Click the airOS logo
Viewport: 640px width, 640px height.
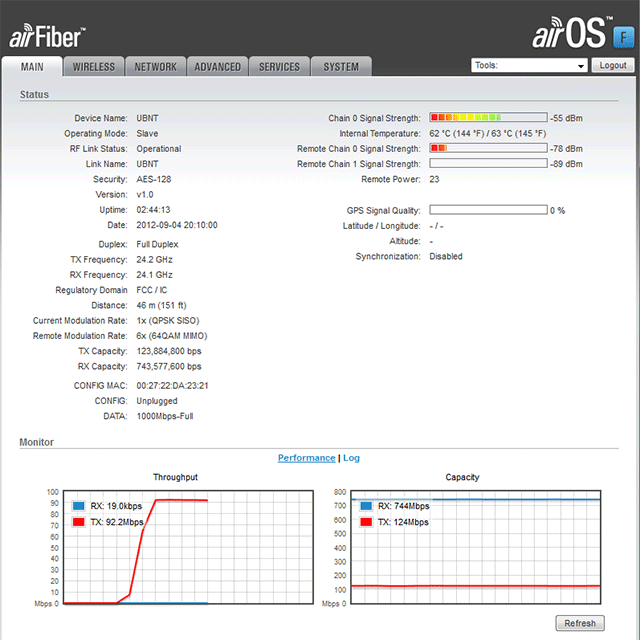coord(568,34)
